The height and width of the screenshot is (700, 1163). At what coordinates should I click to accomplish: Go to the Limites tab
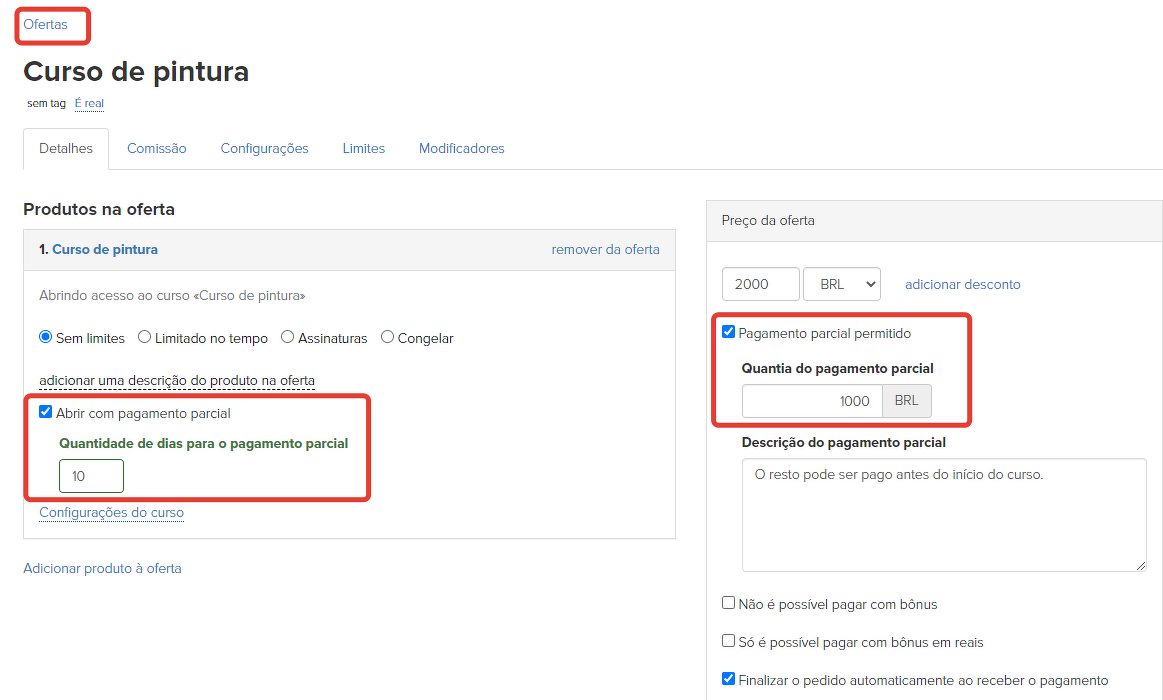363,148
